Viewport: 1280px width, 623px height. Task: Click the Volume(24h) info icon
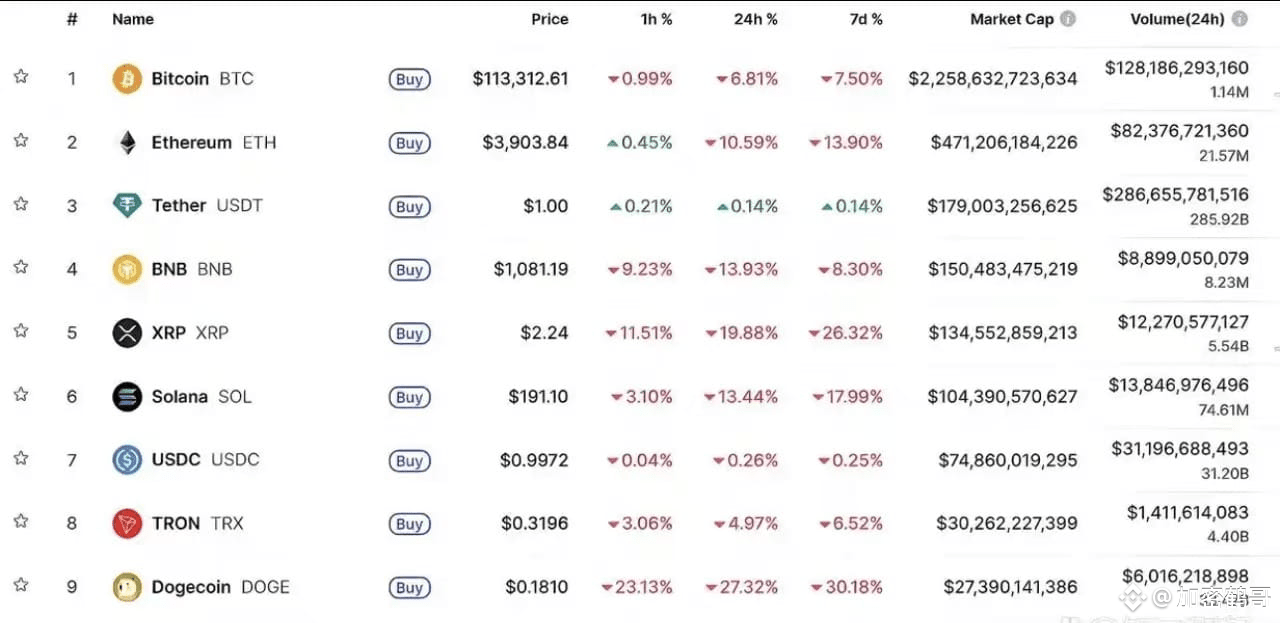[1240, 19]
